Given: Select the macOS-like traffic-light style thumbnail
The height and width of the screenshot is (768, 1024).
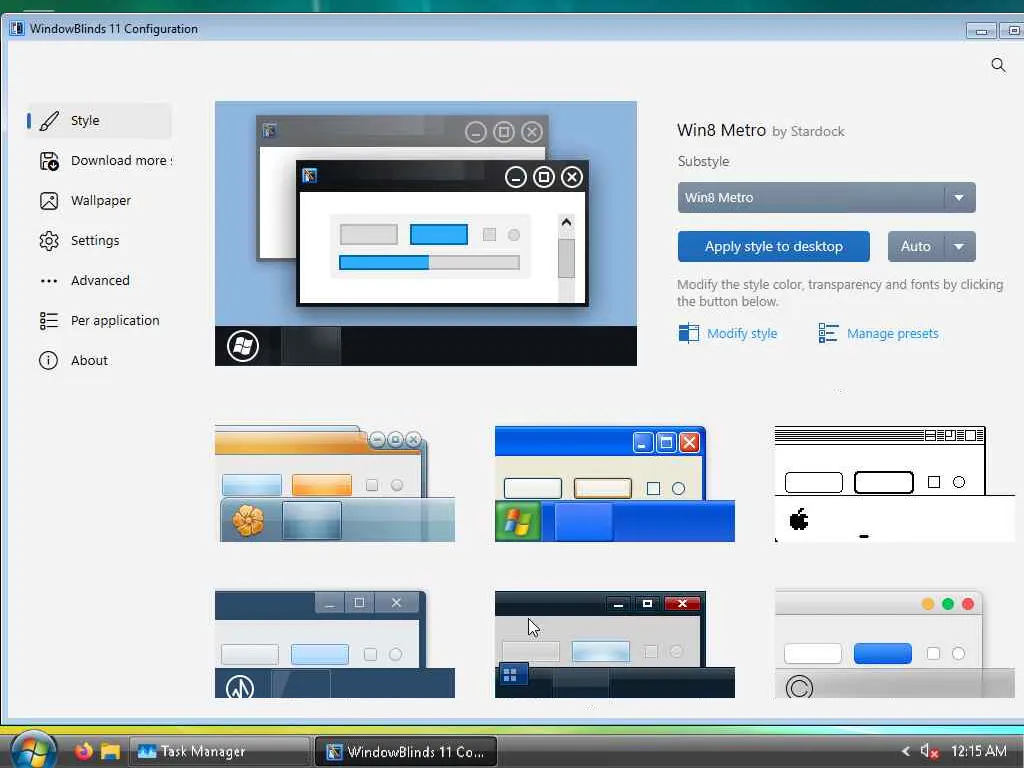Looking at the screenshot, I should click(894, 644).
